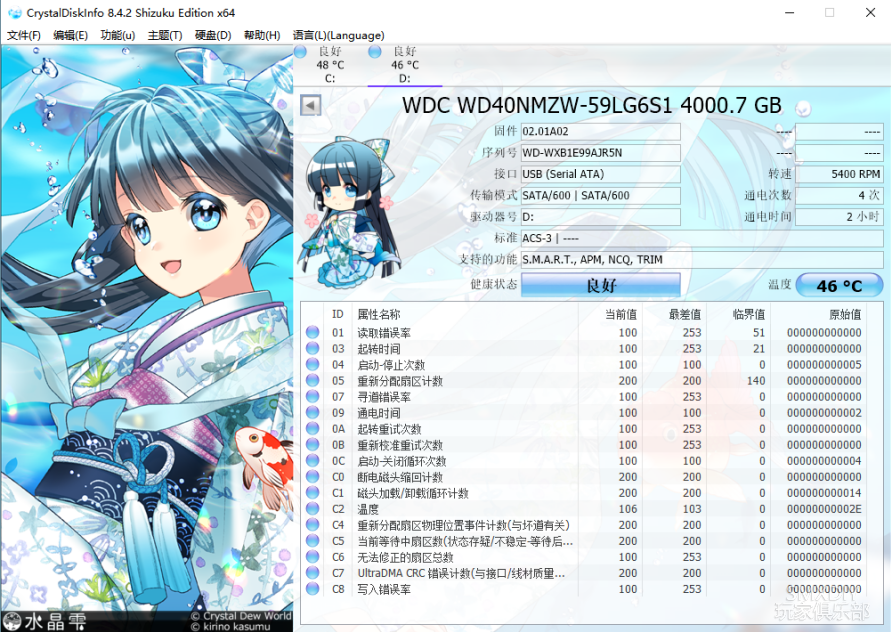The width and height of the screenshot is (891, 632).
Task: Click the drive letter field D:
Action: point(601,217)
